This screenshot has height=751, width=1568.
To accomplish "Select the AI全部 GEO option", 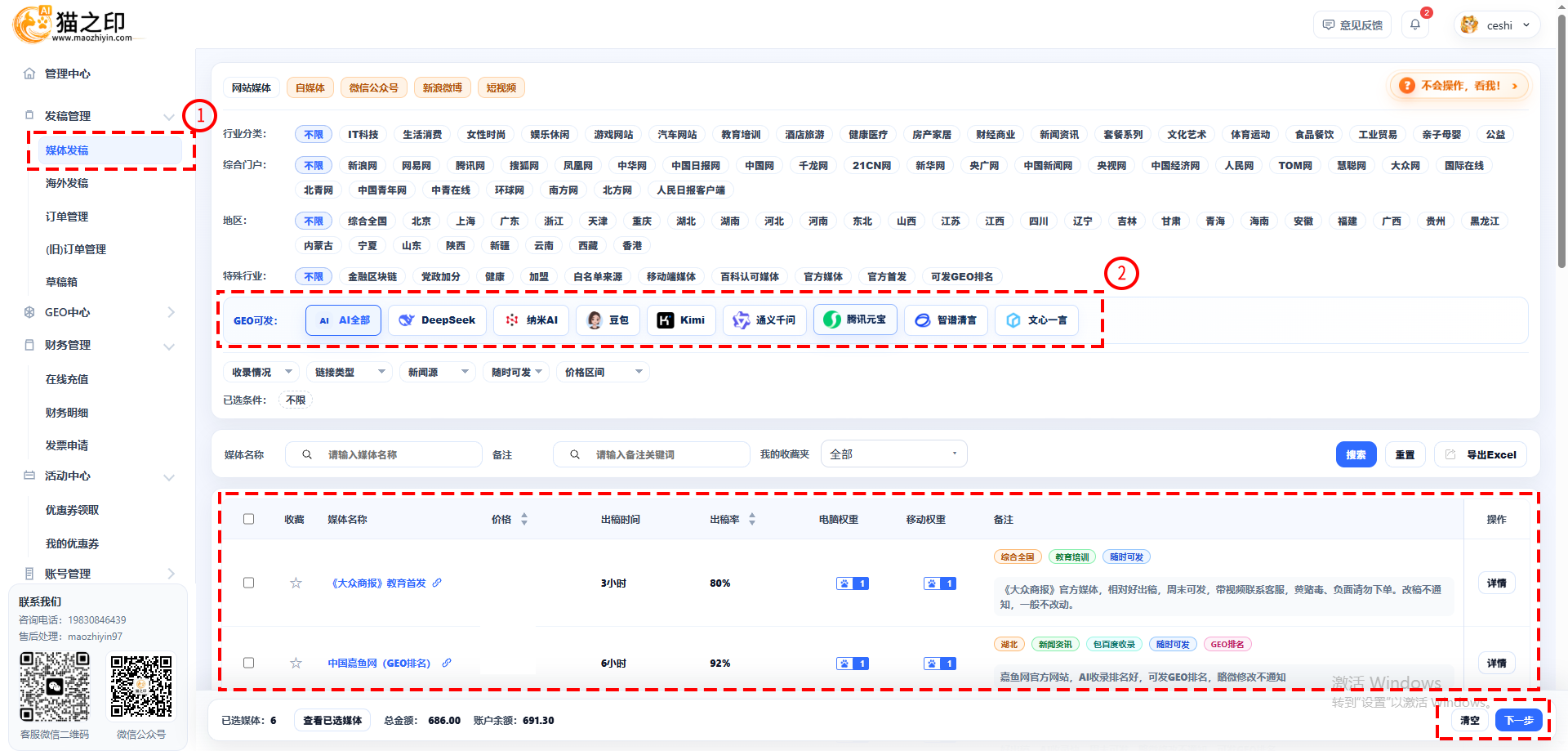I will [x=344, y=320].
